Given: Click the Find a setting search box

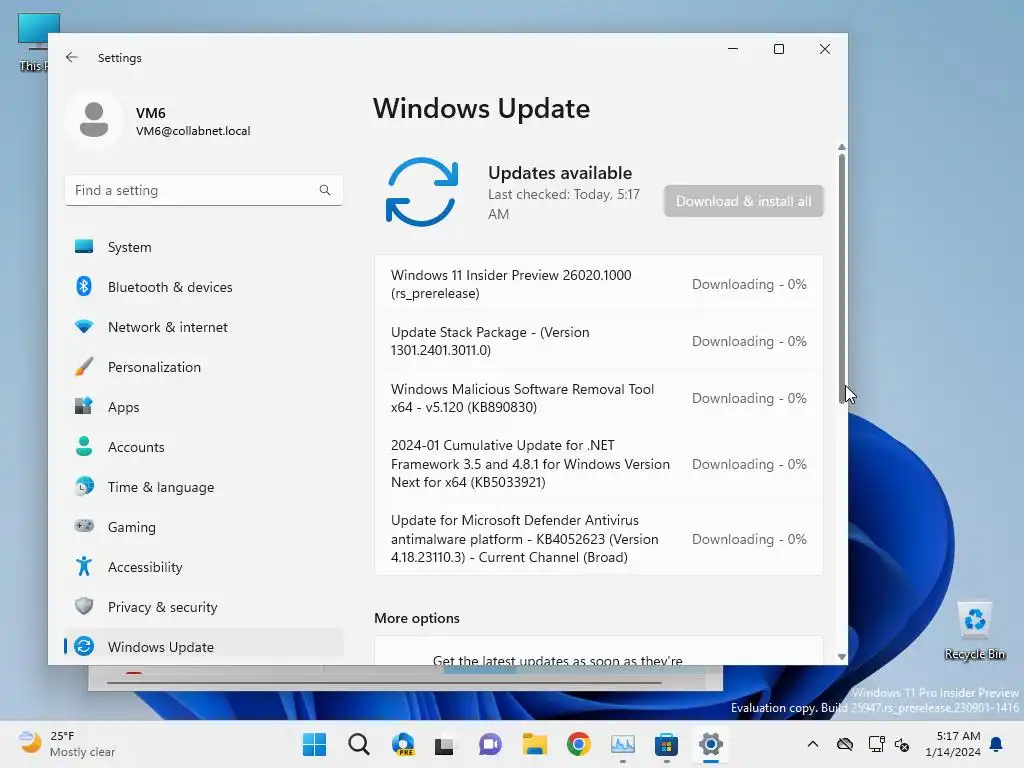Looking at the screenshot, I should tap(204, 190).
